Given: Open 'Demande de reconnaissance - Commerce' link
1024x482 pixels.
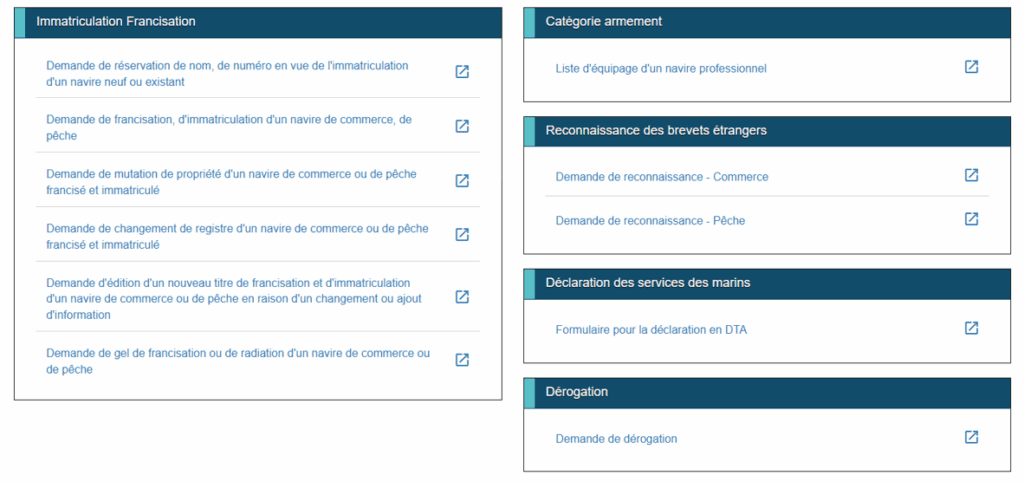Looking at the screenshot, I should click(662, 177).
